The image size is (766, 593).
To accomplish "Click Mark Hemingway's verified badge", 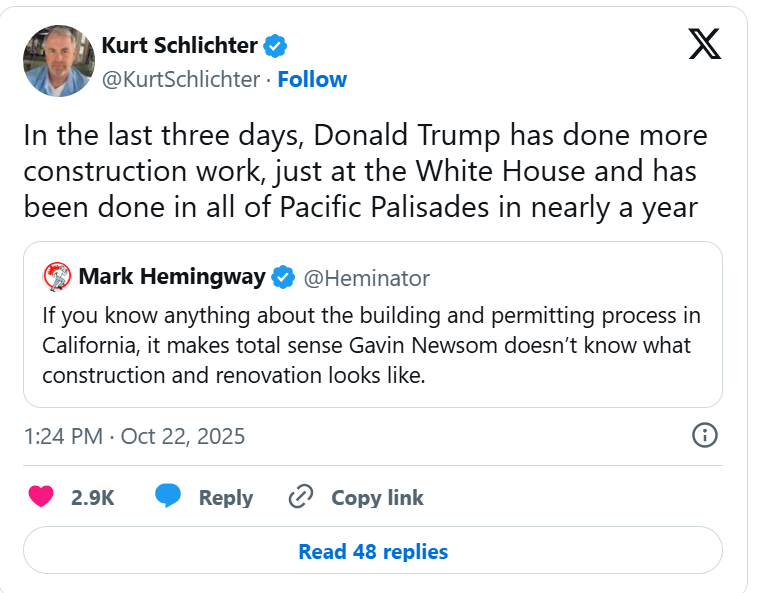I will pyautogui.click(x=285, y=277).
